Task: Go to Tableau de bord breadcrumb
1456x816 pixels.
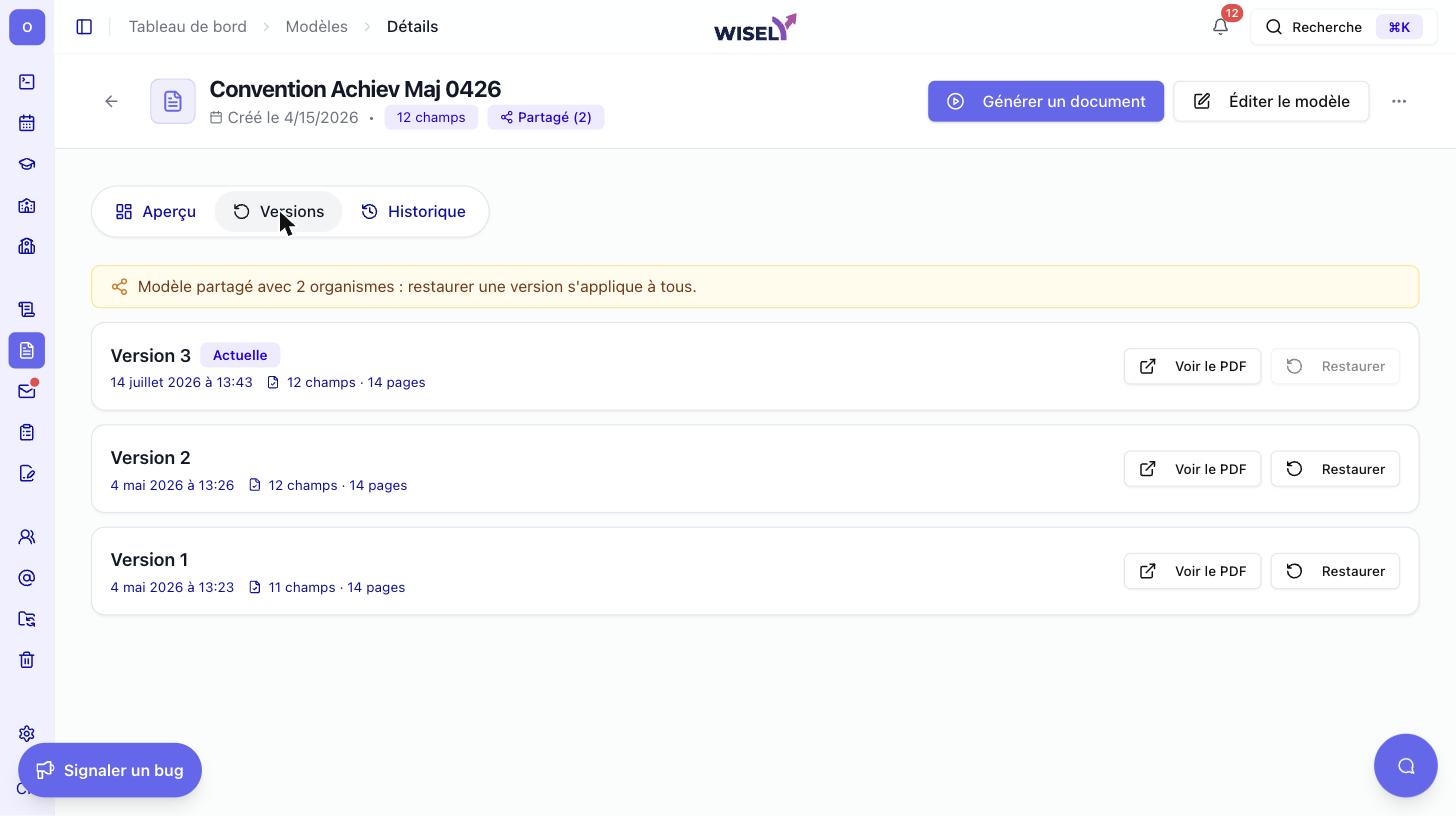Action: [x=188, y=27]
